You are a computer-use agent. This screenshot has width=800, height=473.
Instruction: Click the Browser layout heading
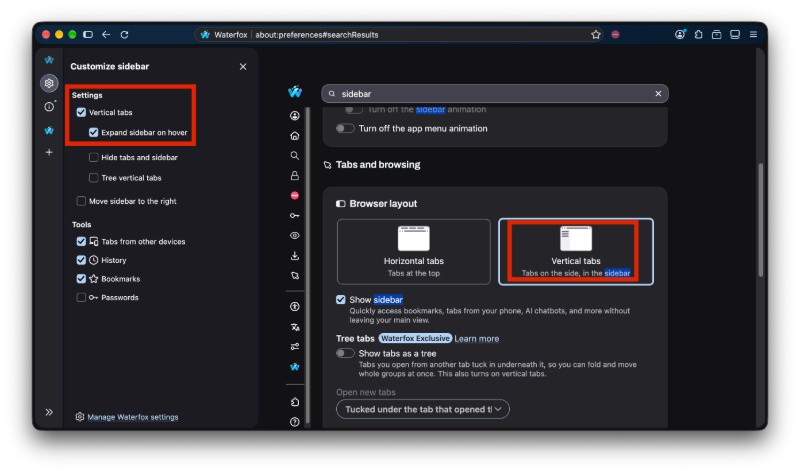point(383,204)
